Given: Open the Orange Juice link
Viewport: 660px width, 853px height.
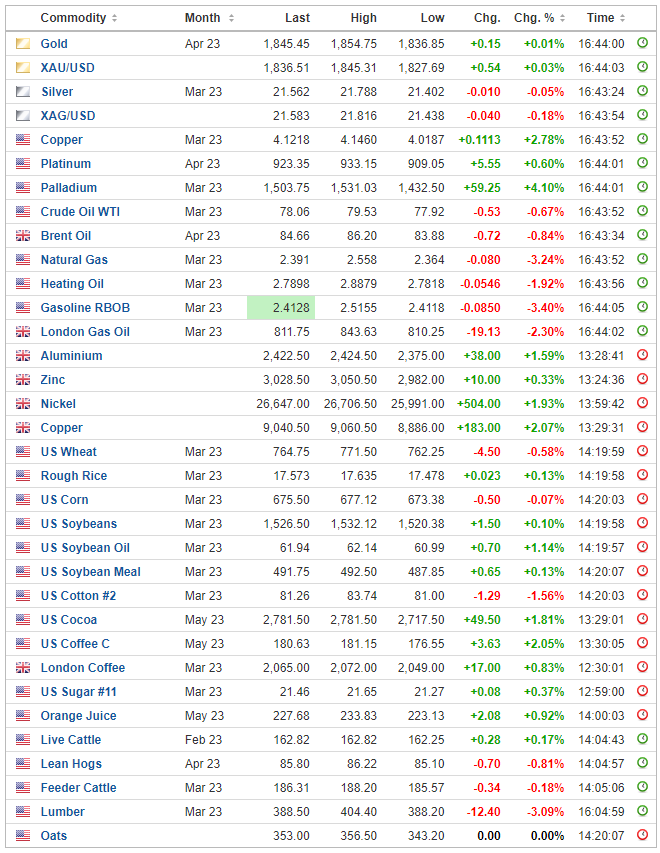Looking at the screenshot, I should 78,716.
